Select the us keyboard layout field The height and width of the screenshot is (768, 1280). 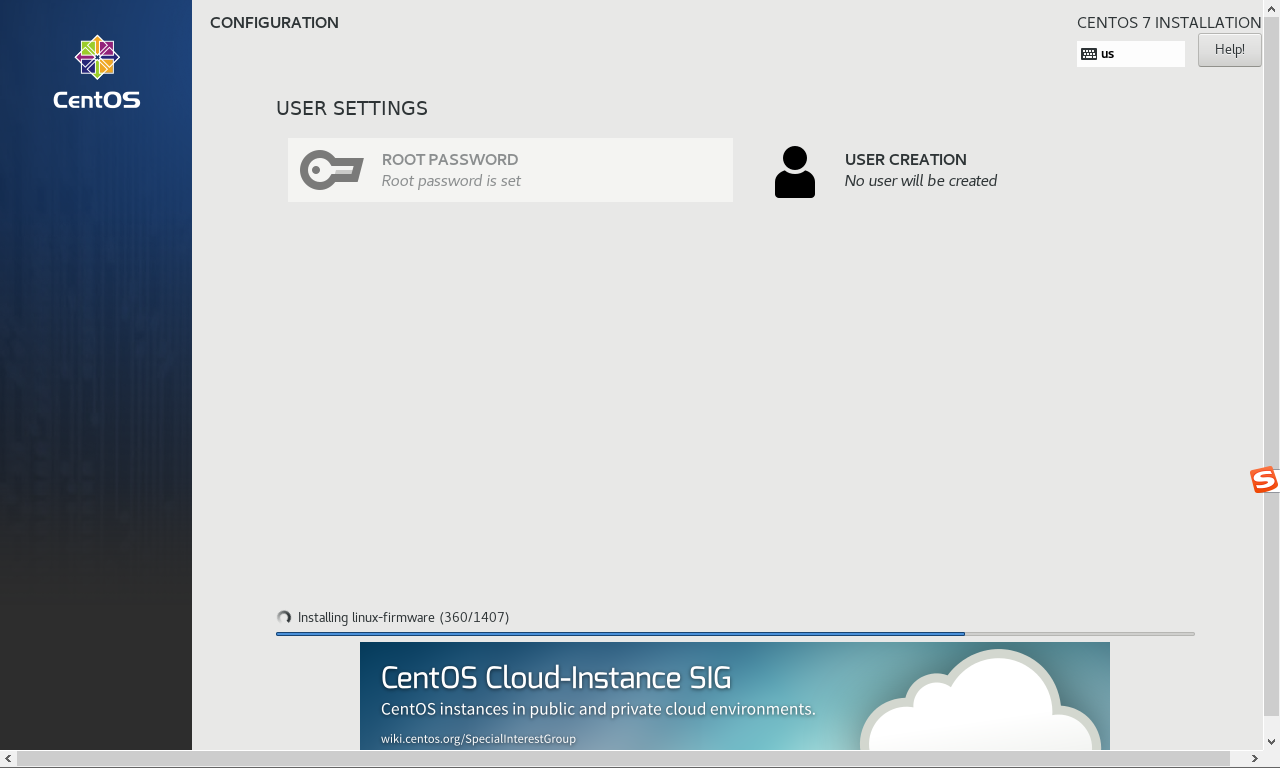pyautogui.click(x=1131, y=54)
